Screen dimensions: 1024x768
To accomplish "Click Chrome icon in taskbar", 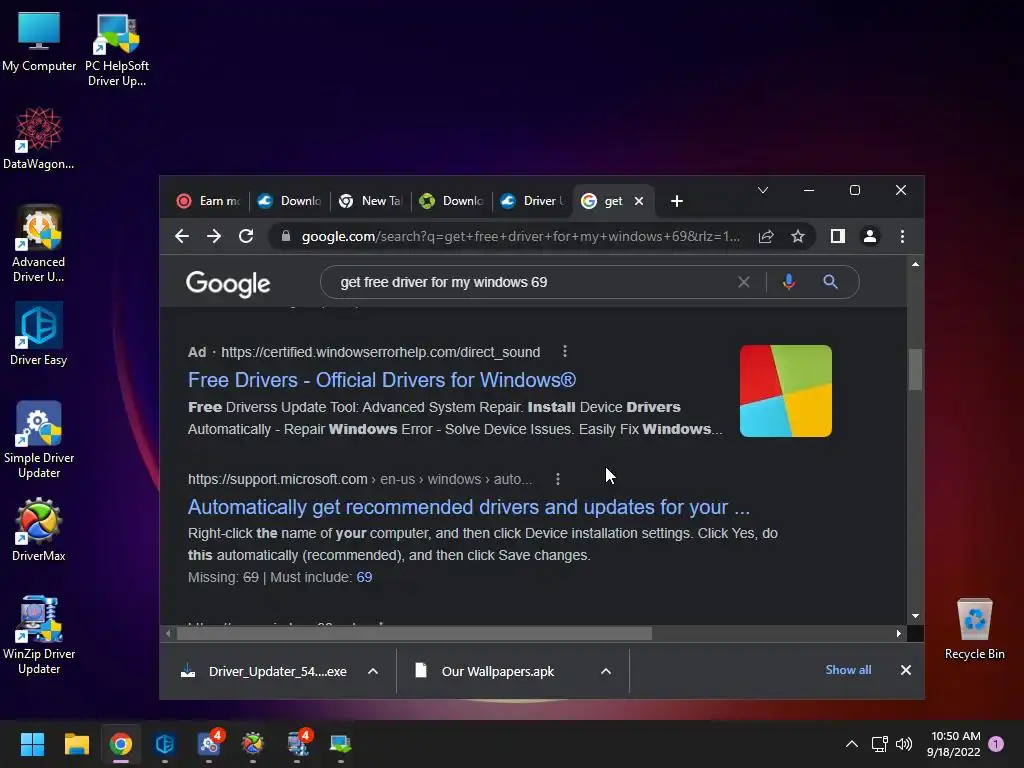I will coord(121,744).
